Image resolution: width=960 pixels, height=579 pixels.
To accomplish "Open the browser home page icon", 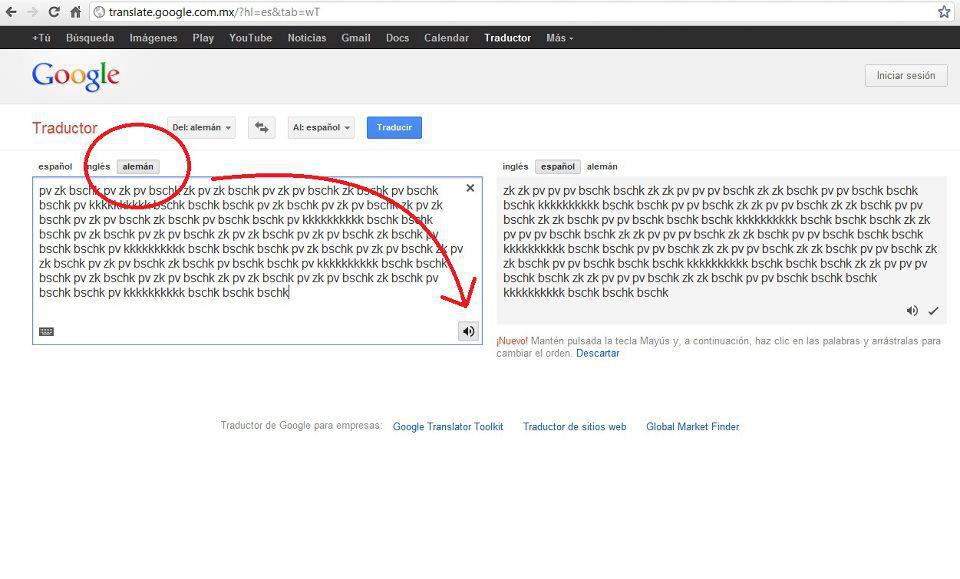I will (75, 12).
